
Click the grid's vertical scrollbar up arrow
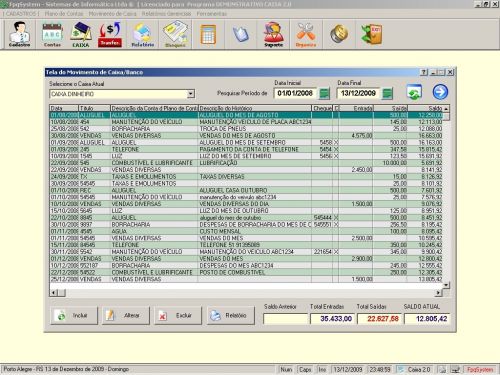tap(446, 109)
